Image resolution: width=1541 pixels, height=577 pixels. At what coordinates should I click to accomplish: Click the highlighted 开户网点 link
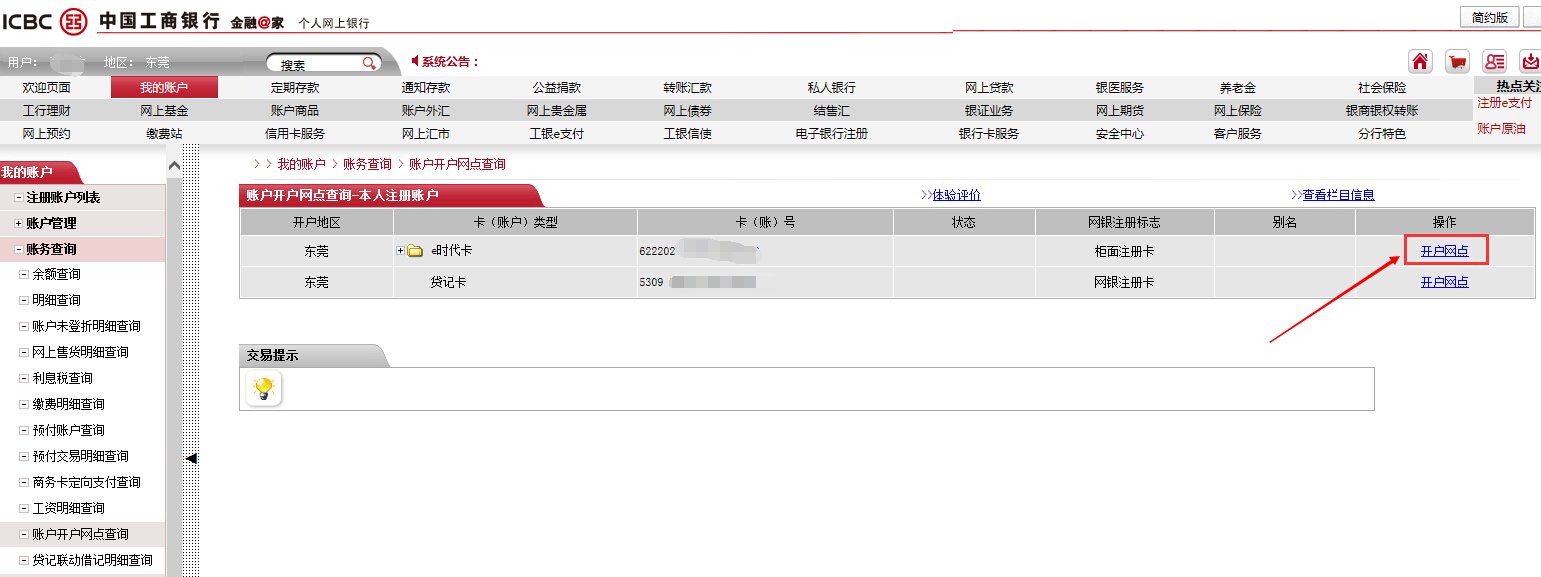(1444, 250)
